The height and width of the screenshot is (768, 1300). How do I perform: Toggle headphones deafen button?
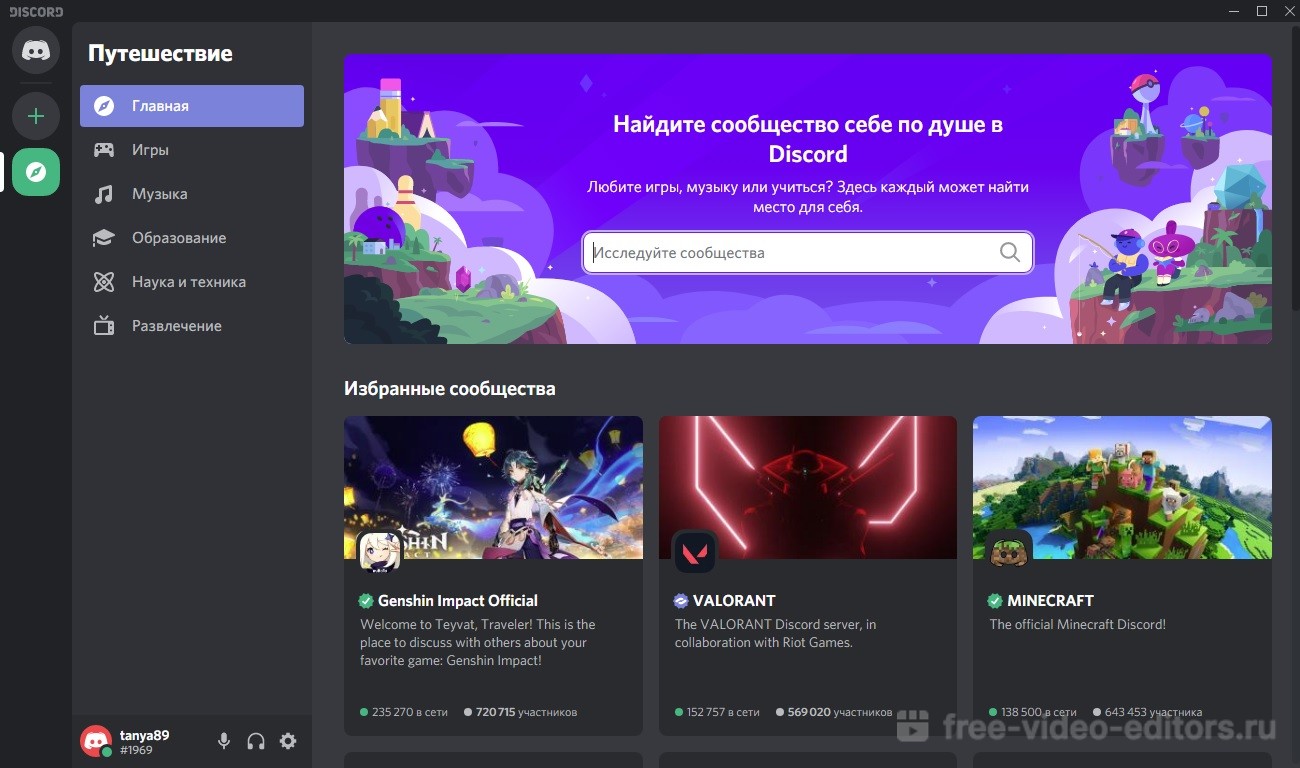[x=256, y=741]
